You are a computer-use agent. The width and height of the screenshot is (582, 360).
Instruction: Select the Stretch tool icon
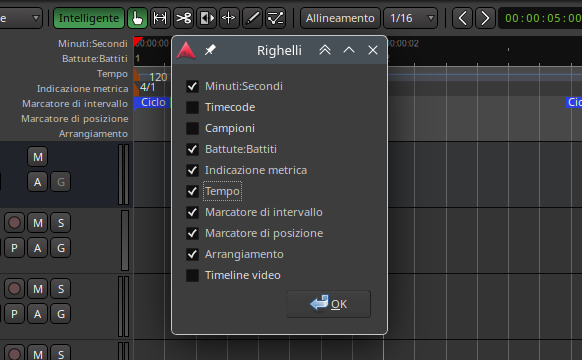tap(229, 18)
